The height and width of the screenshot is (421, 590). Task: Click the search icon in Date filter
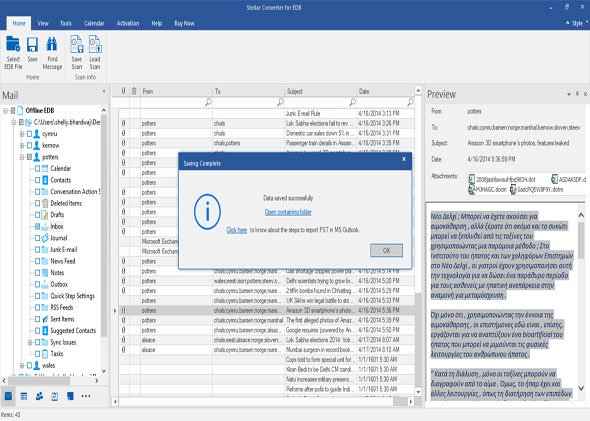pyautogui.click(x=410, y=102)
